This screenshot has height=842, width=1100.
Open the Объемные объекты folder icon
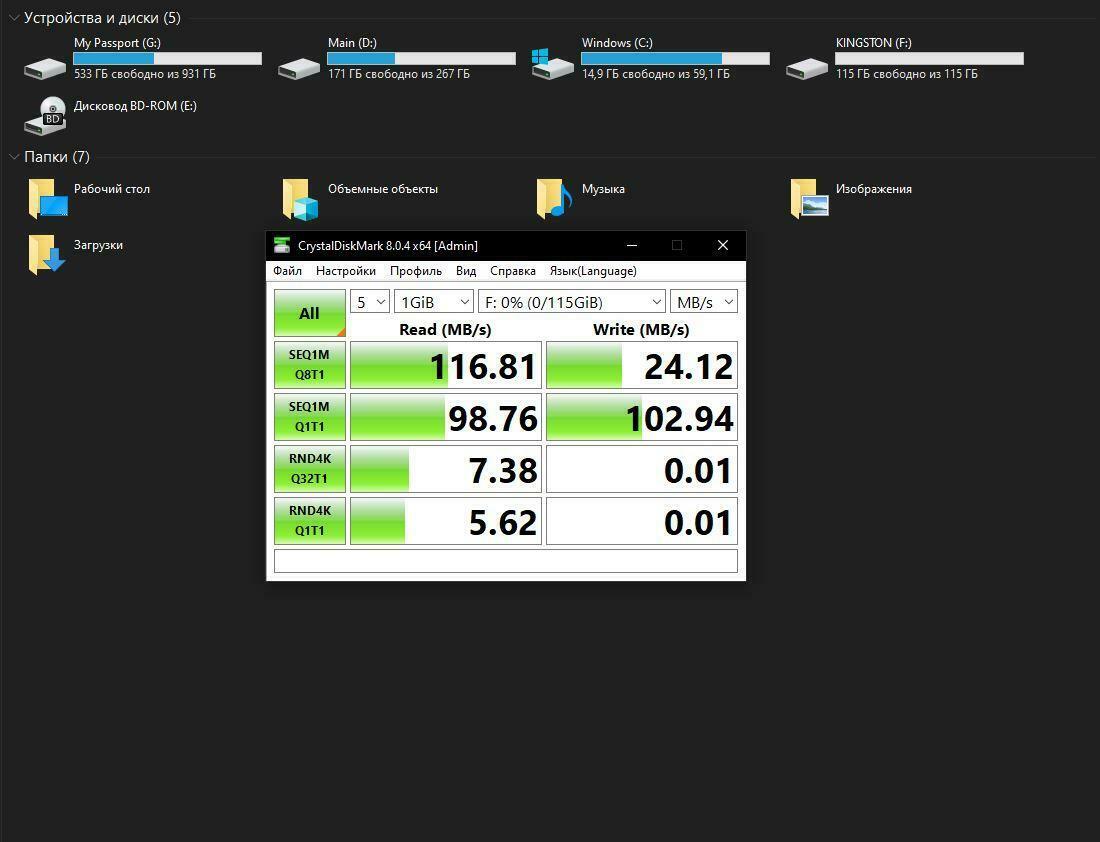coord(300,199)
